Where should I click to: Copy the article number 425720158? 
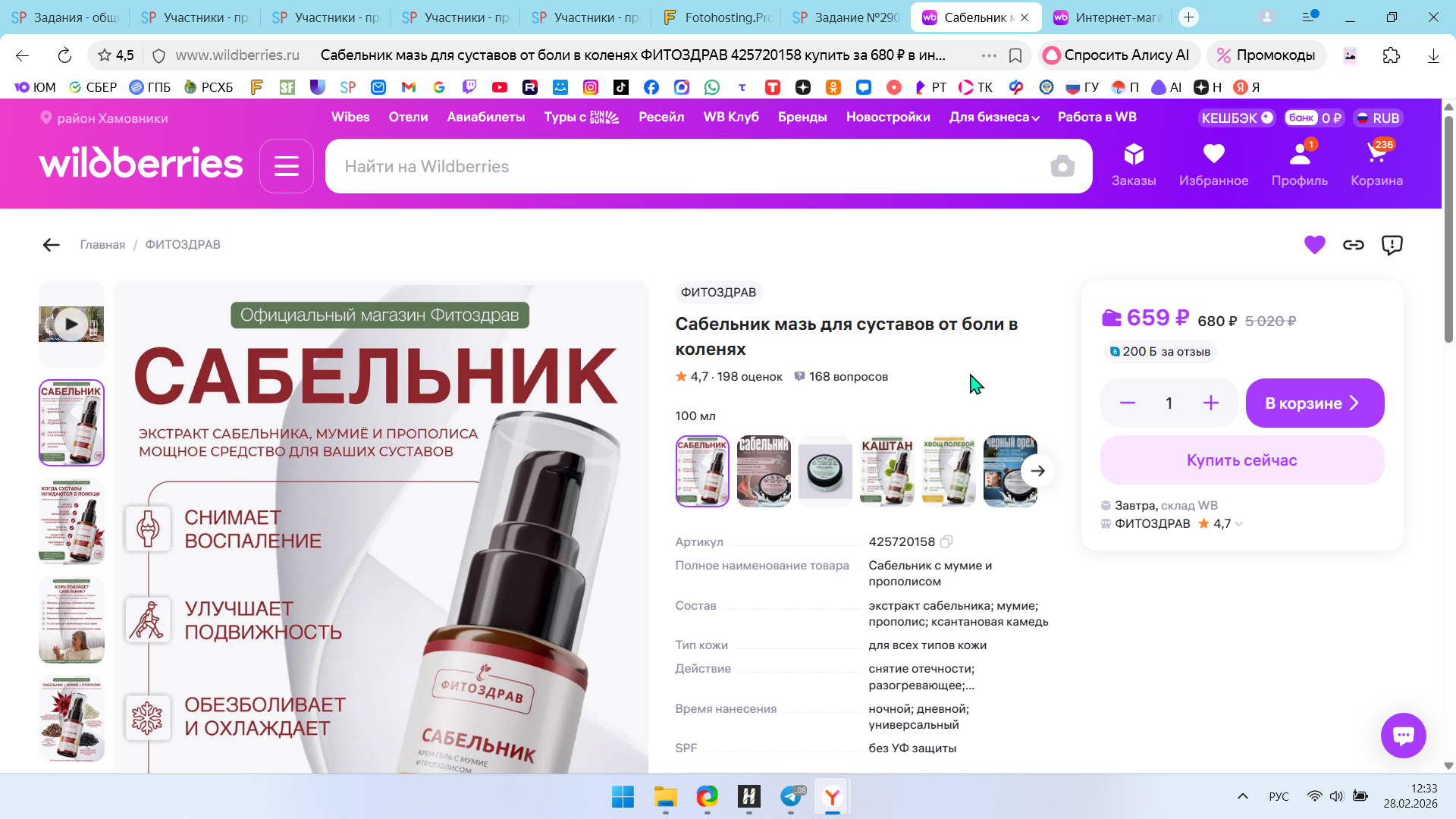point(946,541)
